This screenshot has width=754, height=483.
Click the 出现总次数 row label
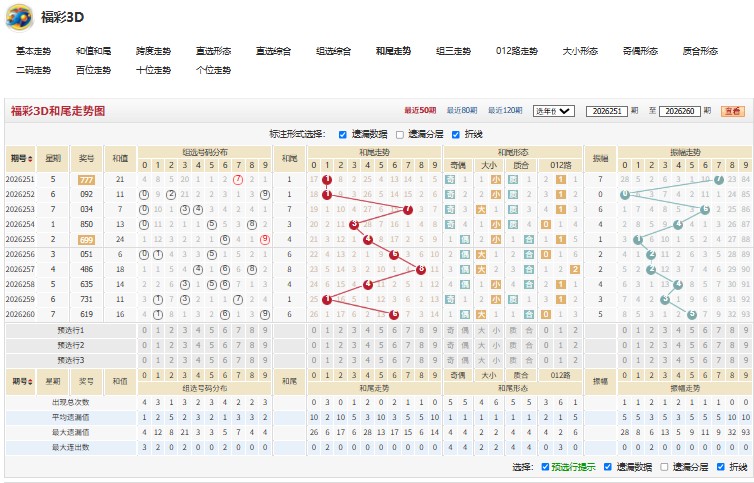pos(71,403)
